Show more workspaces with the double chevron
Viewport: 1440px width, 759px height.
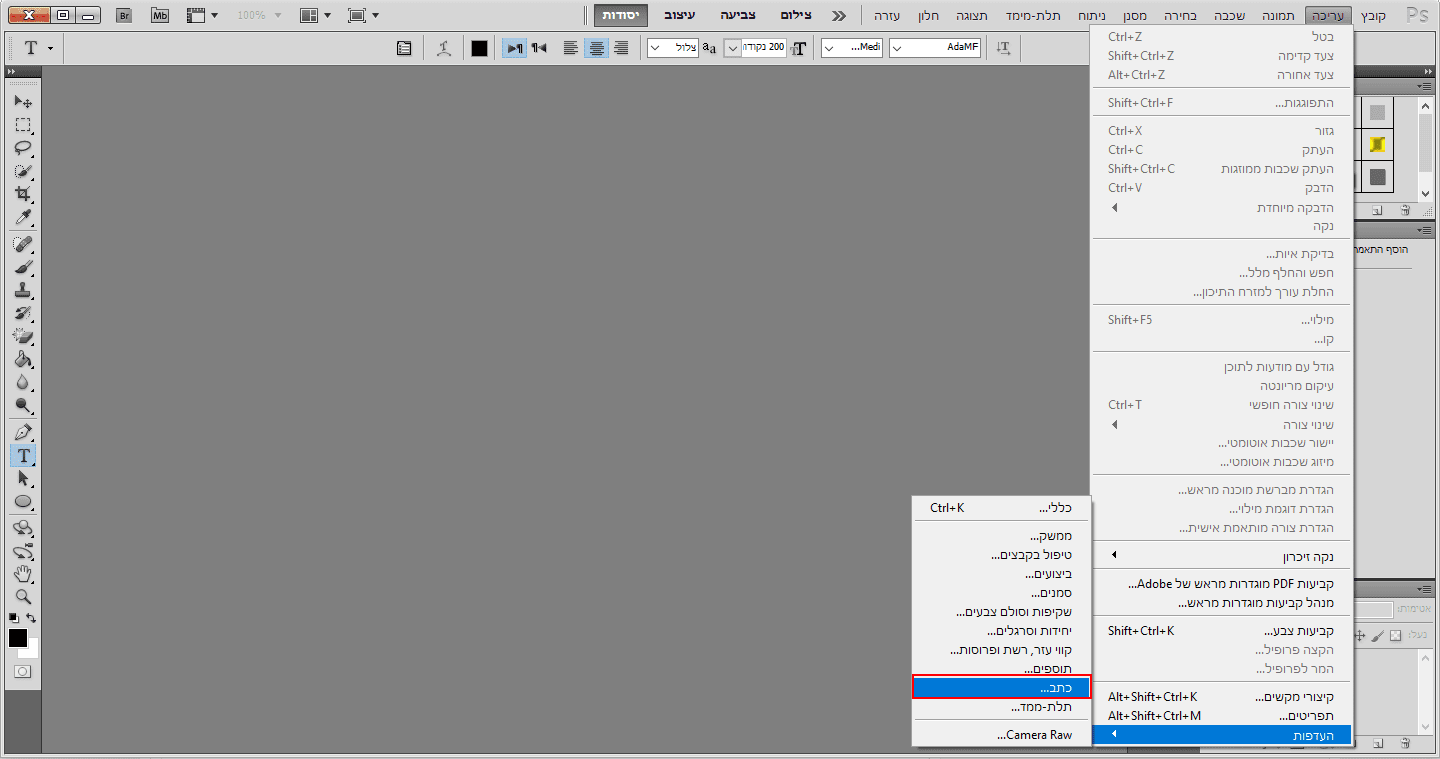click(x=839, y=16)
